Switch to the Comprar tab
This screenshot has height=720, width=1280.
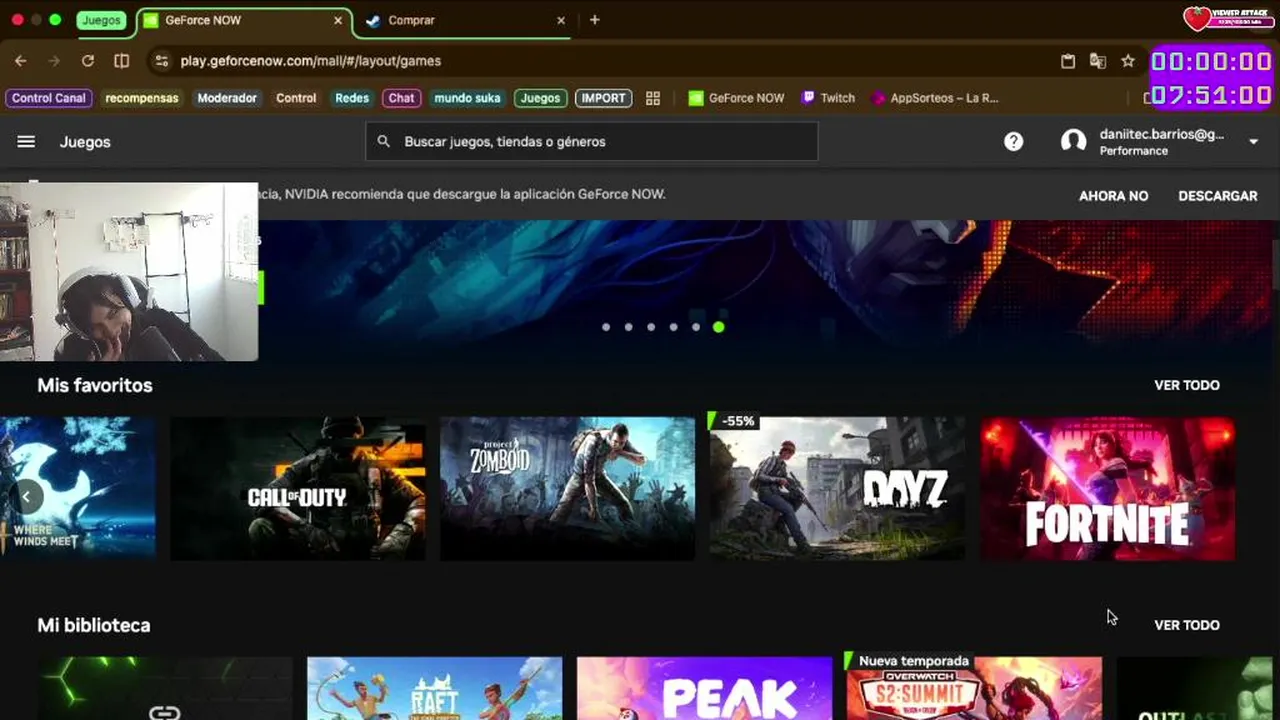tap(465, 20)
